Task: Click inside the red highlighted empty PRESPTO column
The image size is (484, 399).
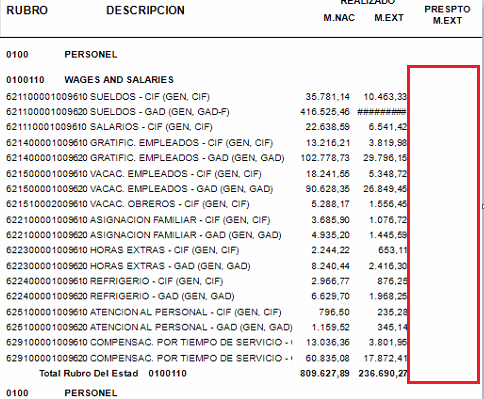Action: coord(444,224)
